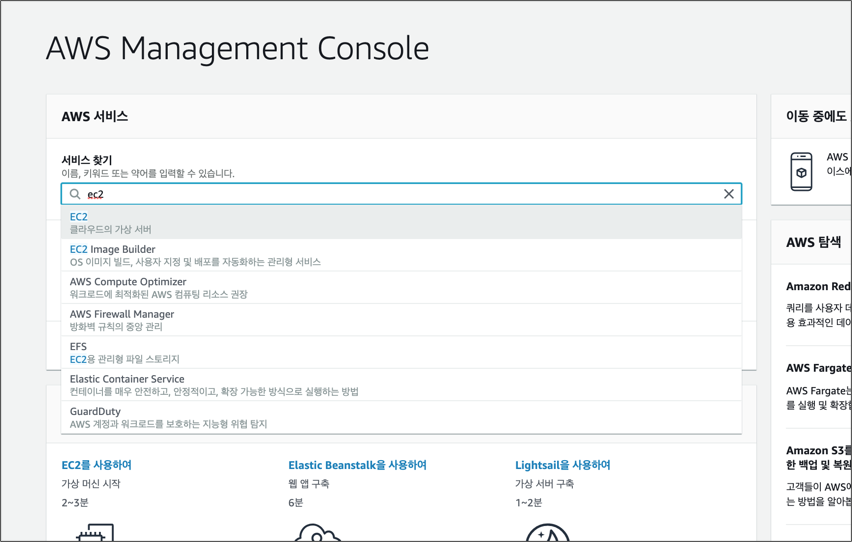Click the mobile phone app icon
The height and width of the screenshot is (542, 852).
point(801,172)
